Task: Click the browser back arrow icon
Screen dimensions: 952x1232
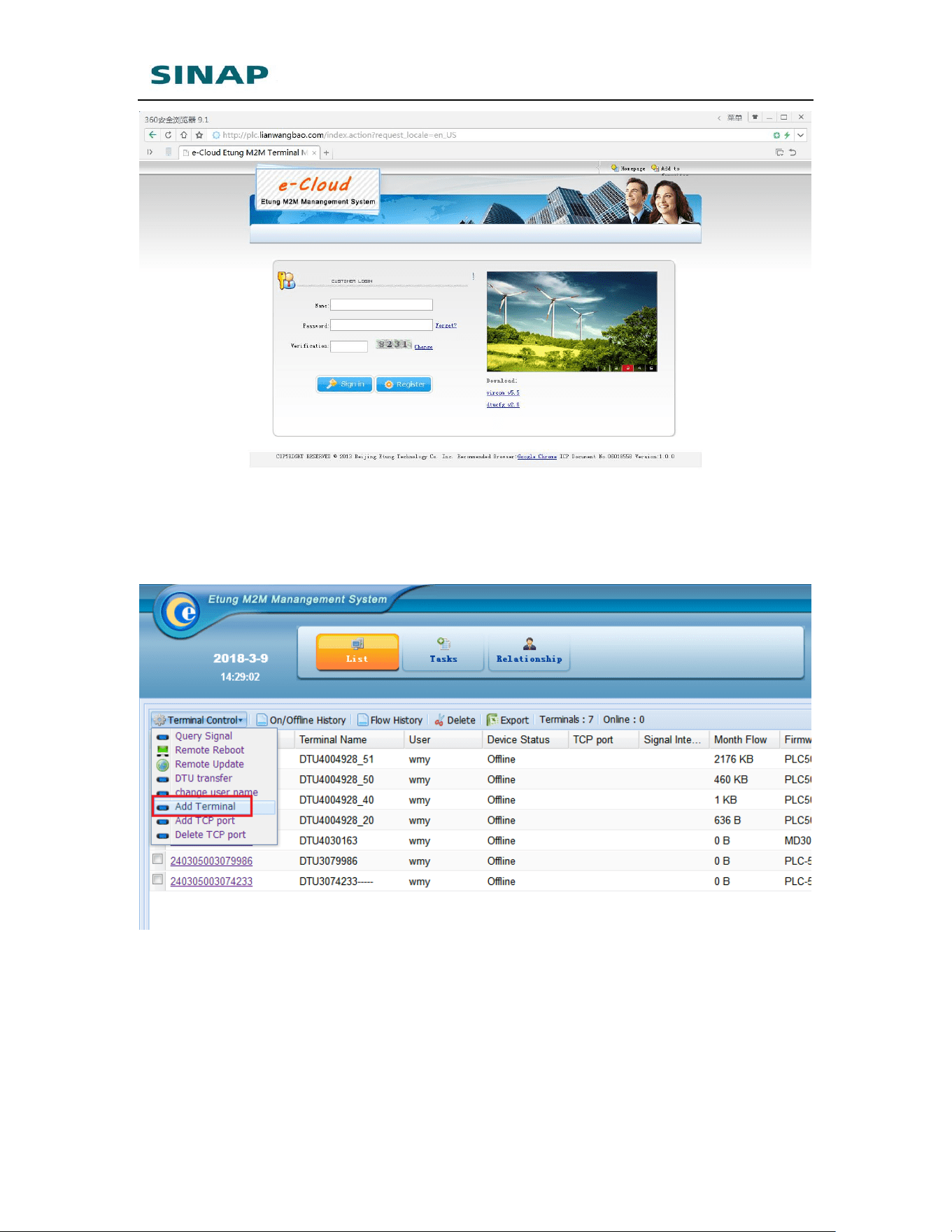Action: pos(152,135)
